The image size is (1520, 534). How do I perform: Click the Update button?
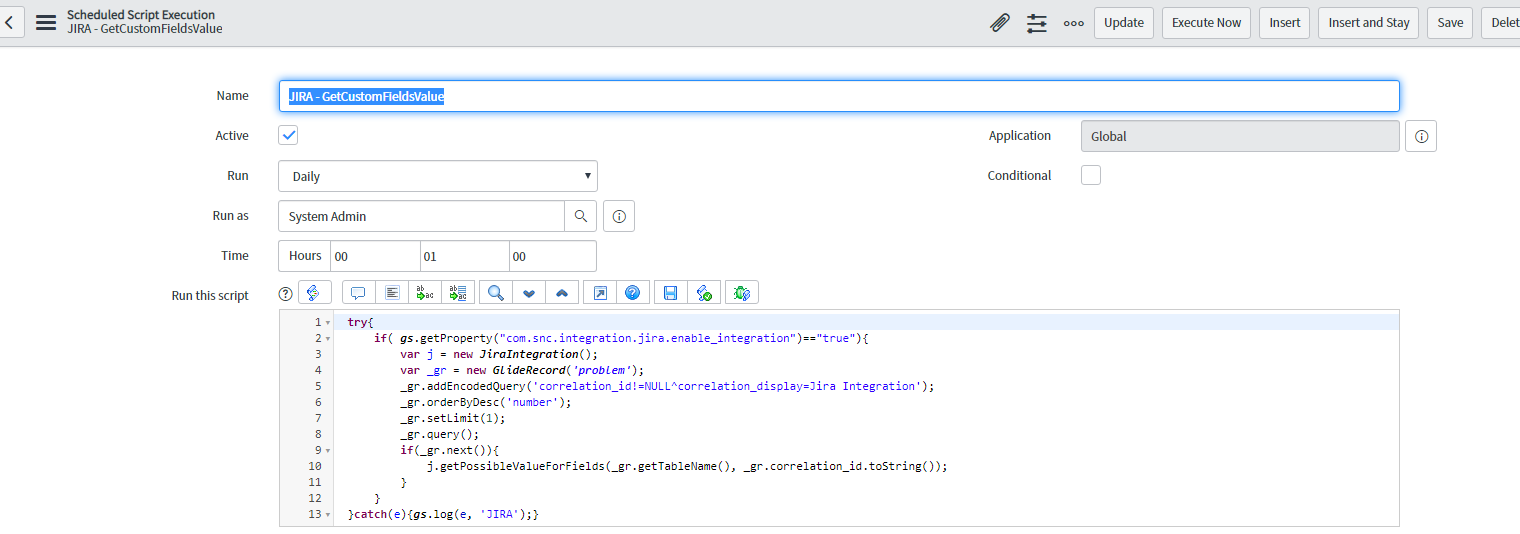pos(1124,23)
